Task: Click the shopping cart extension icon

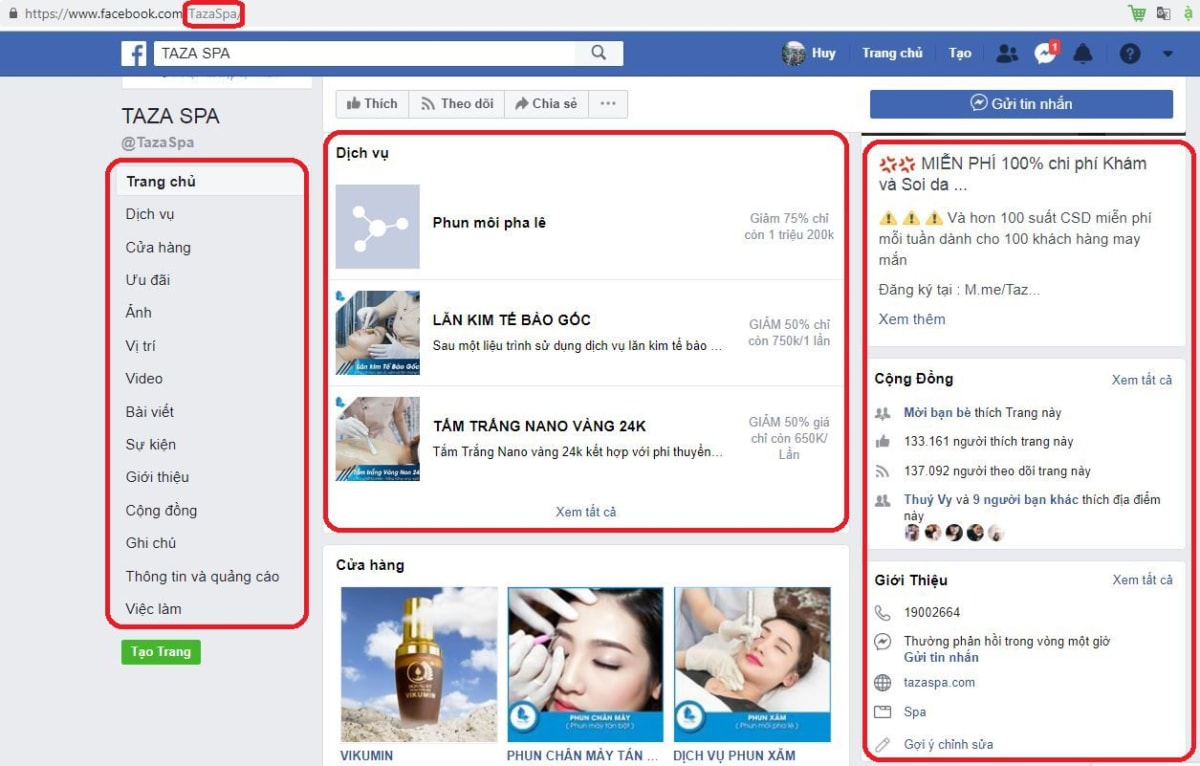Action: [x=1137, y=13]
